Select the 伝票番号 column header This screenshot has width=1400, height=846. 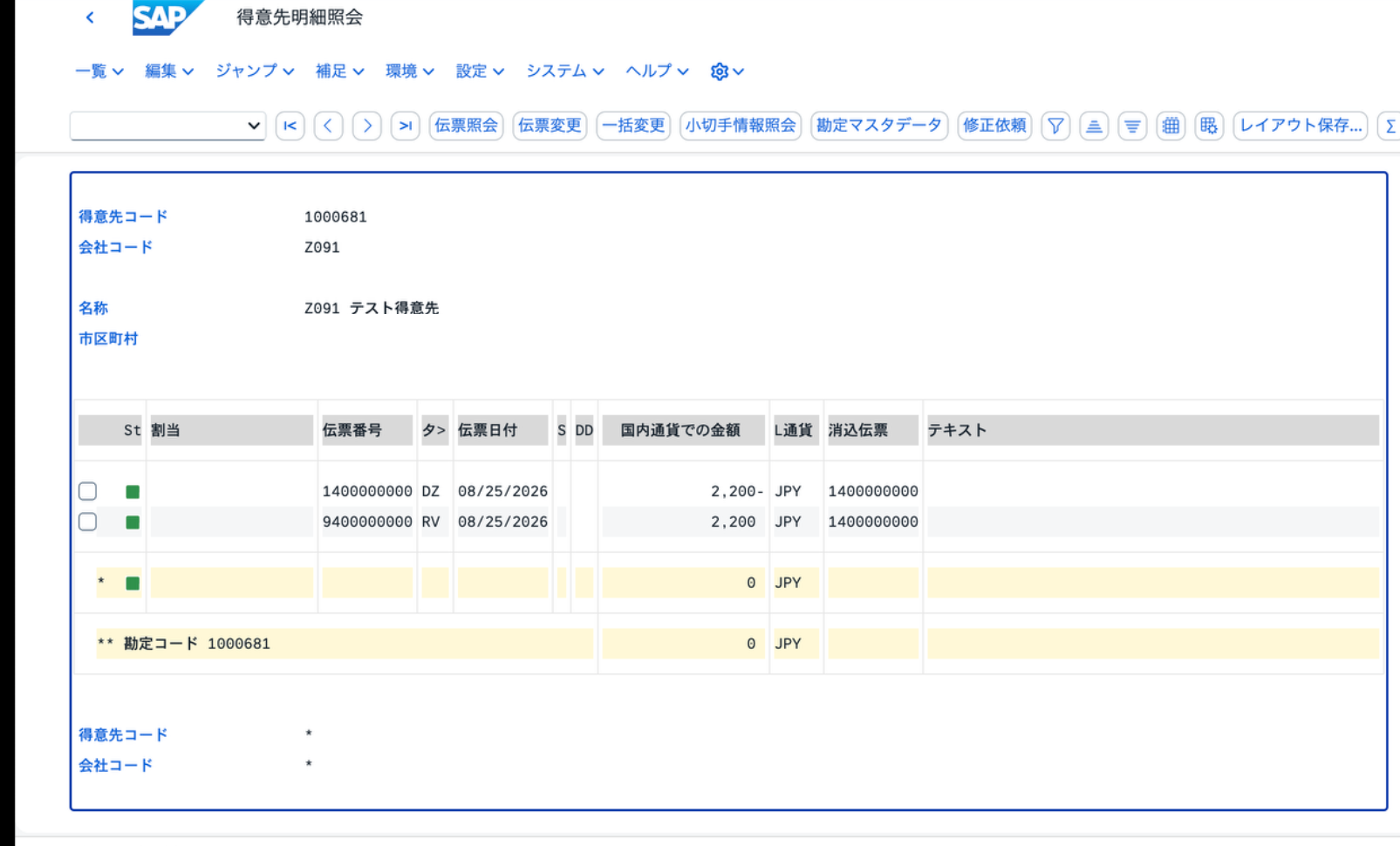point(365,430)
